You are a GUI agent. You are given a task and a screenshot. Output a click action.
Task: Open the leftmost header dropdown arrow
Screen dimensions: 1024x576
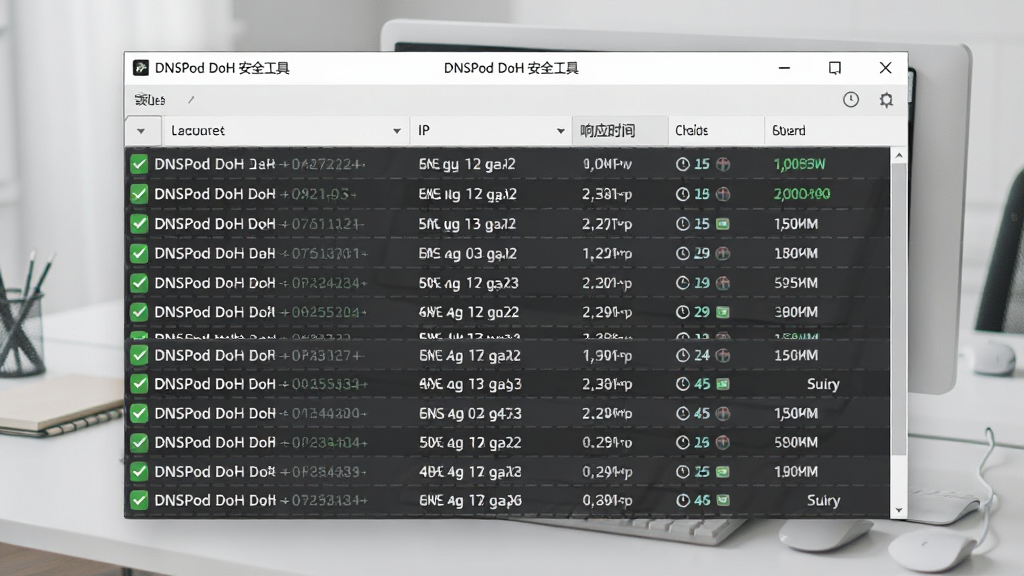(x=141, y=131)
